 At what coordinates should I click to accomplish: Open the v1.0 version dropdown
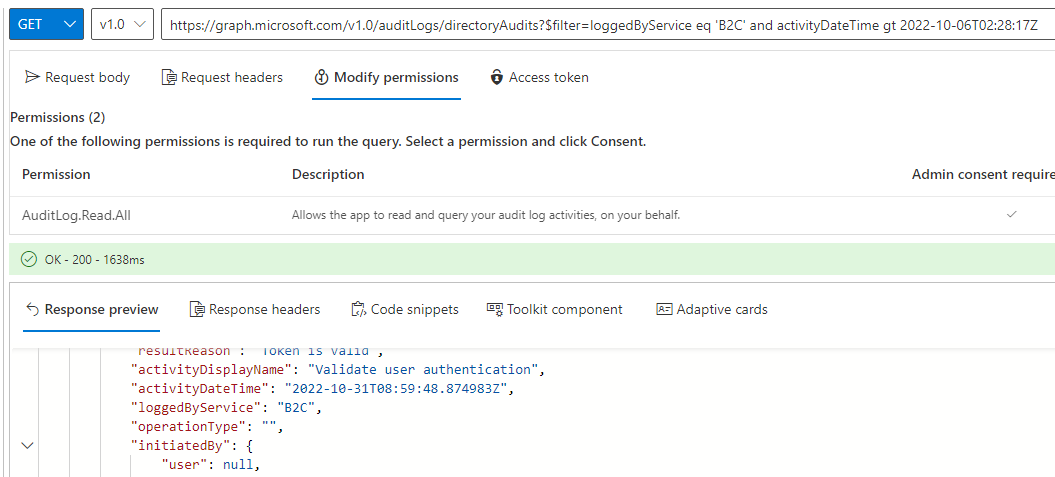(122, 24)
